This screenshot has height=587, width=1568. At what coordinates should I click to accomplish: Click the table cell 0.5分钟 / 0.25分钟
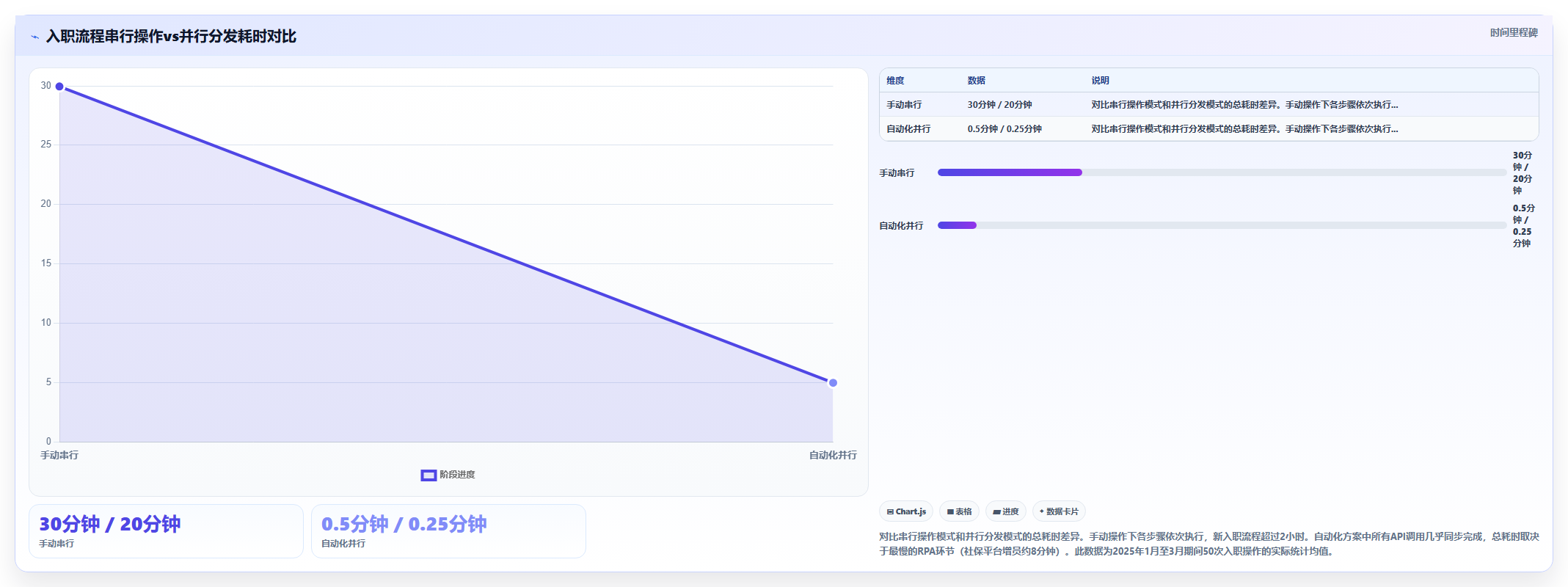pyautogui.click(x=1004, y=129)
